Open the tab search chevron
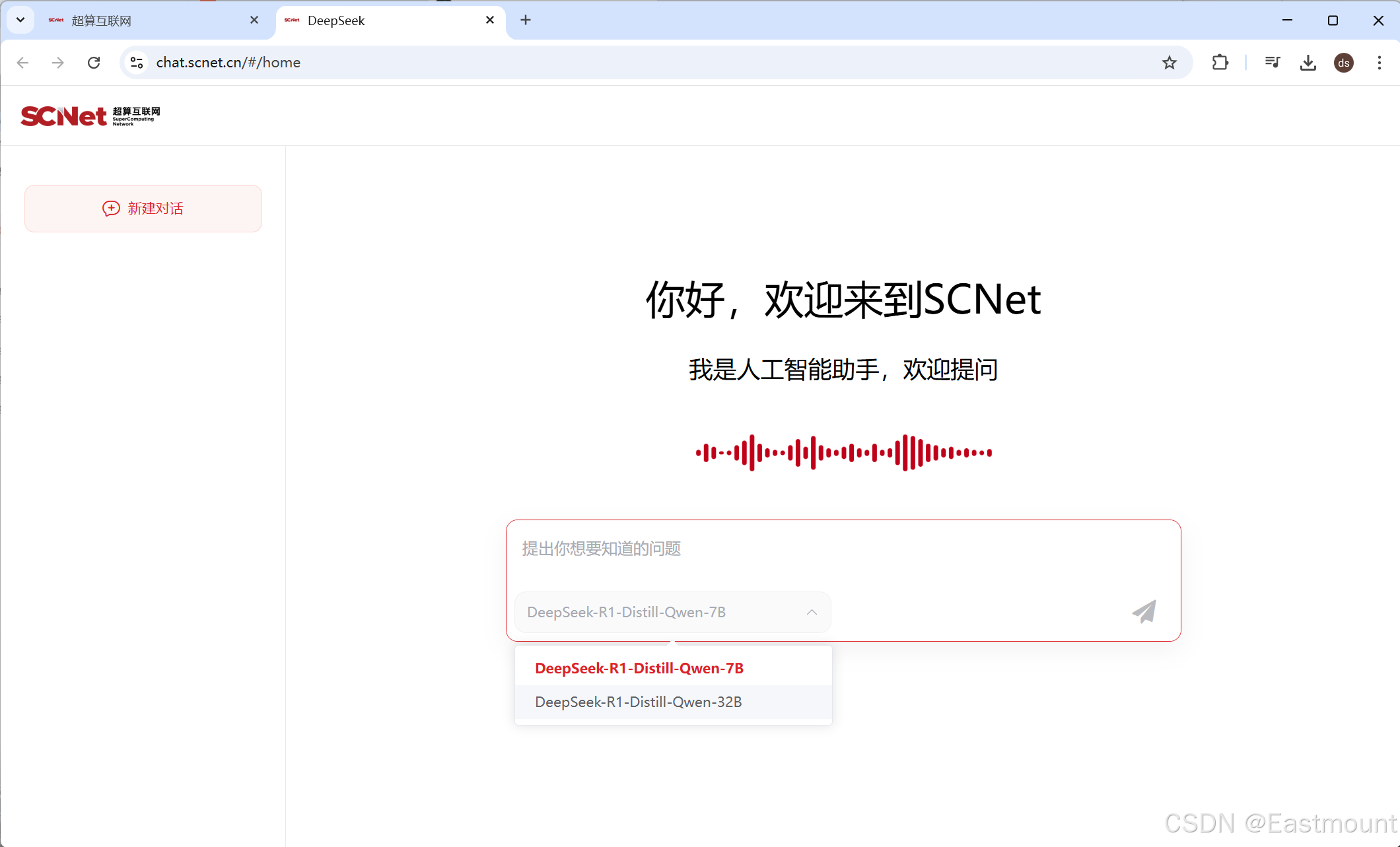Viewport: 1400px width, 847px height. click(x=20, y=20)
